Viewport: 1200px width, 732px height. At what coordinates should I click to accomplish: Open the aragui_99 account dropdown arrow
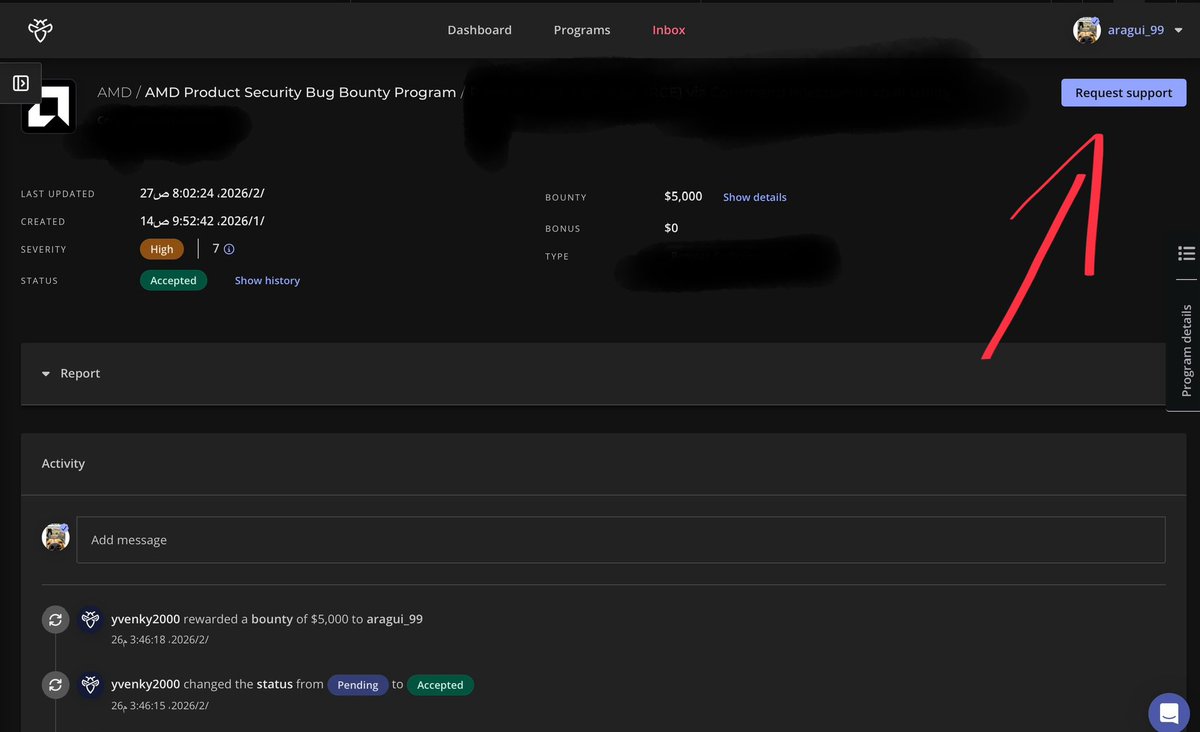[x=1178, y=31]
